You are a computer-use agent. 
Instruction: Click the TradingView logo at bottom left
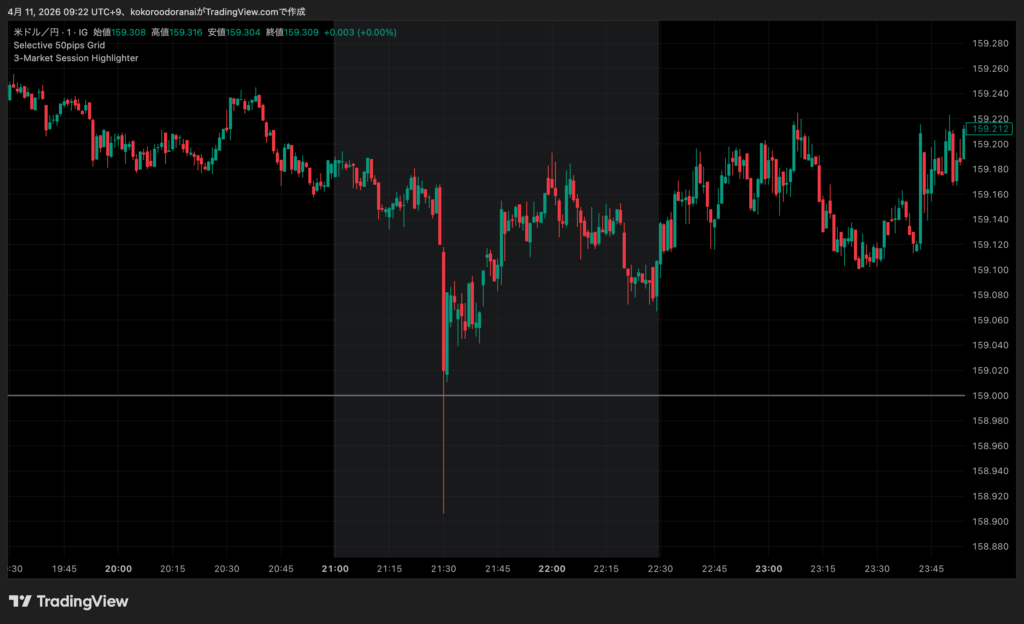tap(68, 601)
